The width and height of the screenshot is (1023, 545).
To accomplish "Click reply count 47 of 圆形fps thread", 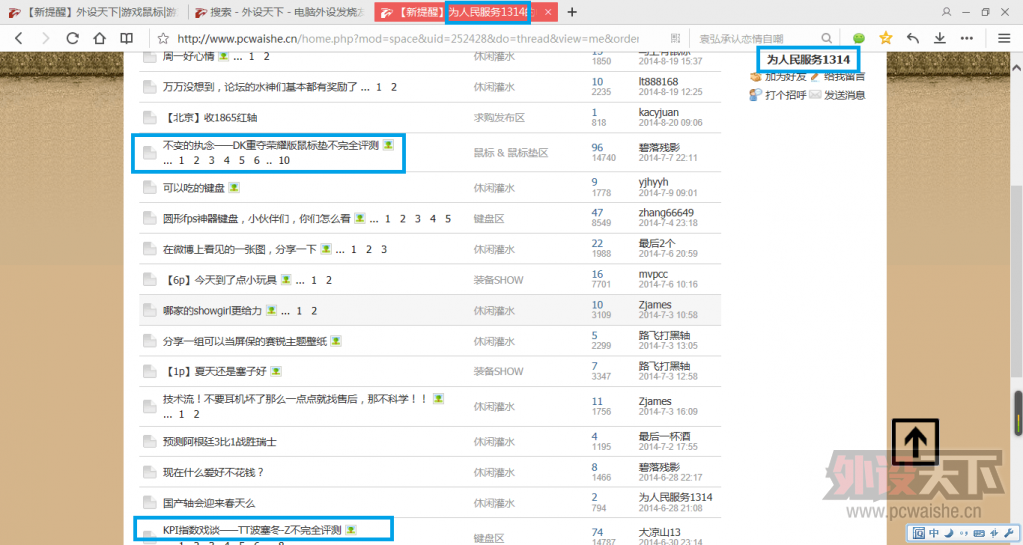I will click(x=597, y=212).
